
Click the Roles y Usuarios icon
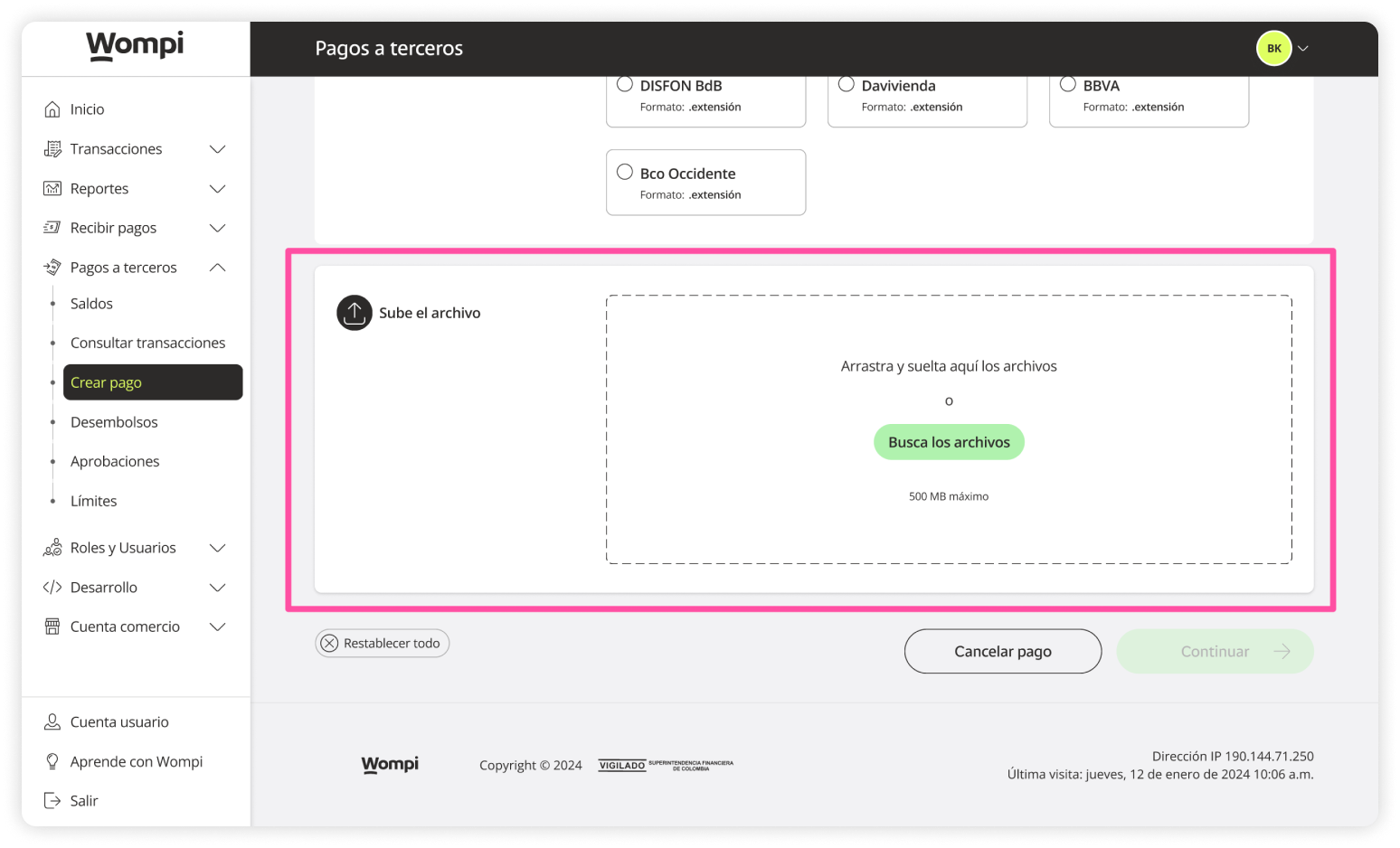[x=52, y=548]
